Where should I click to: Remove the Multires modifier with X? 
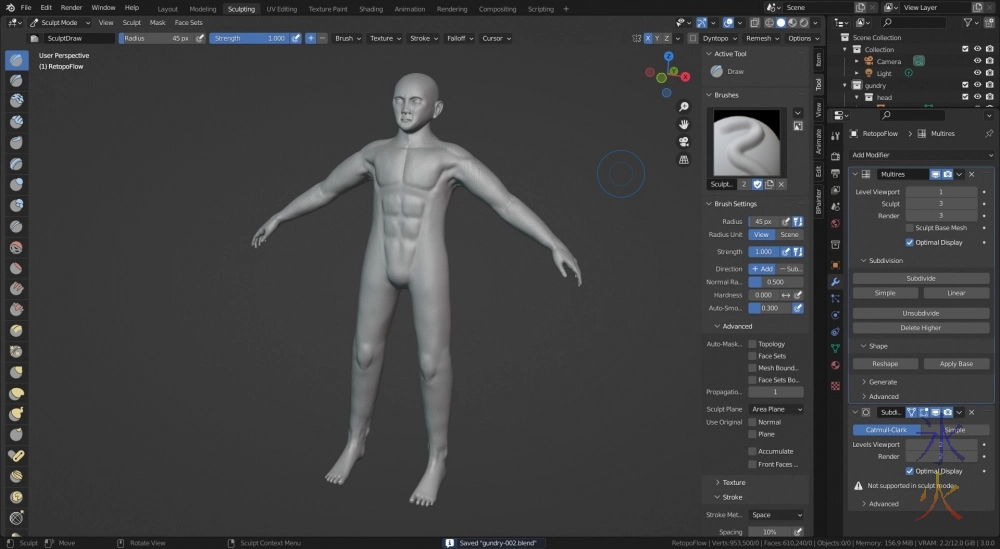click(971, 174)
